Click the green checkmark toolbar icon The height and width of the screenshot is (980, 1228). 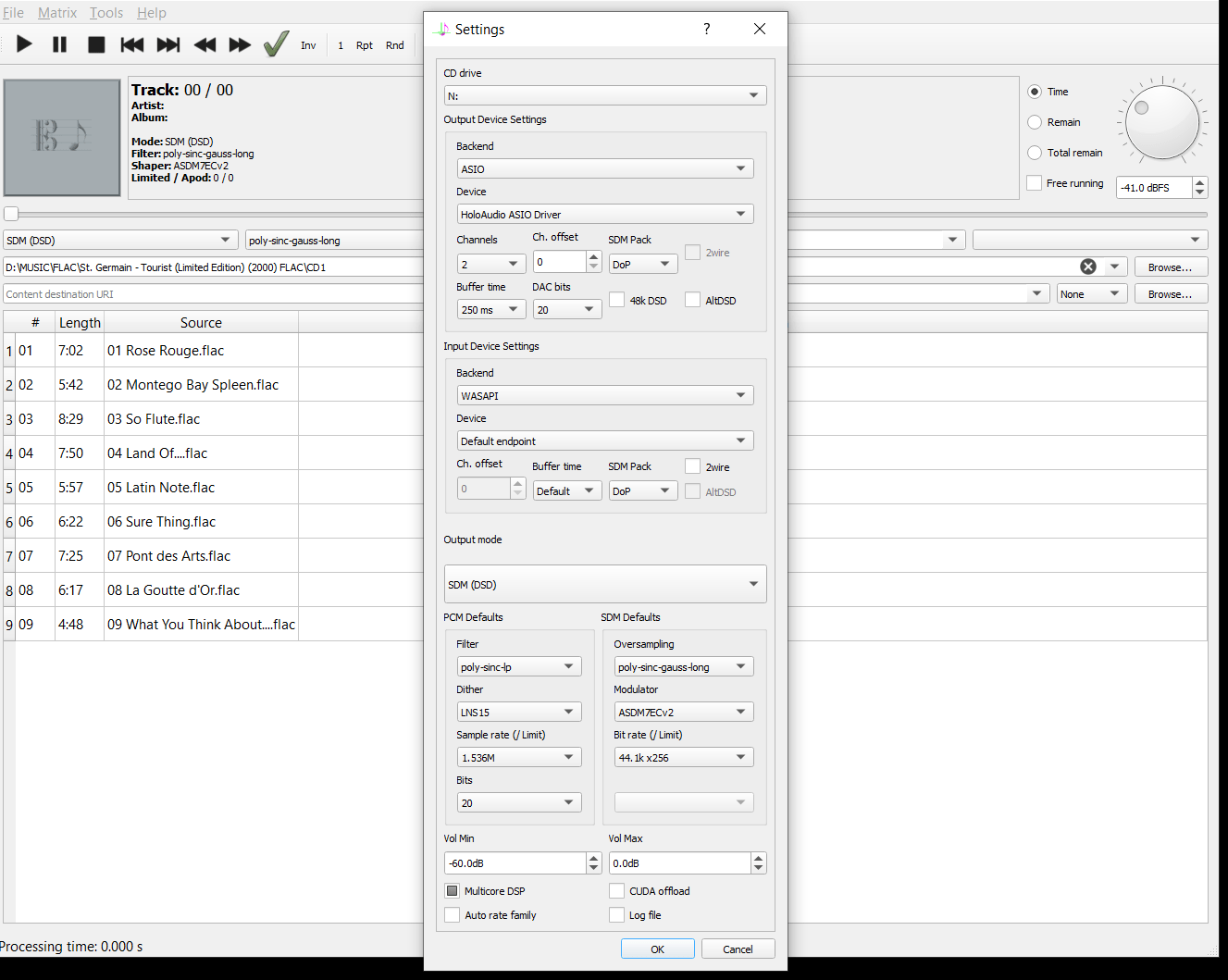[x=276, y=43]
